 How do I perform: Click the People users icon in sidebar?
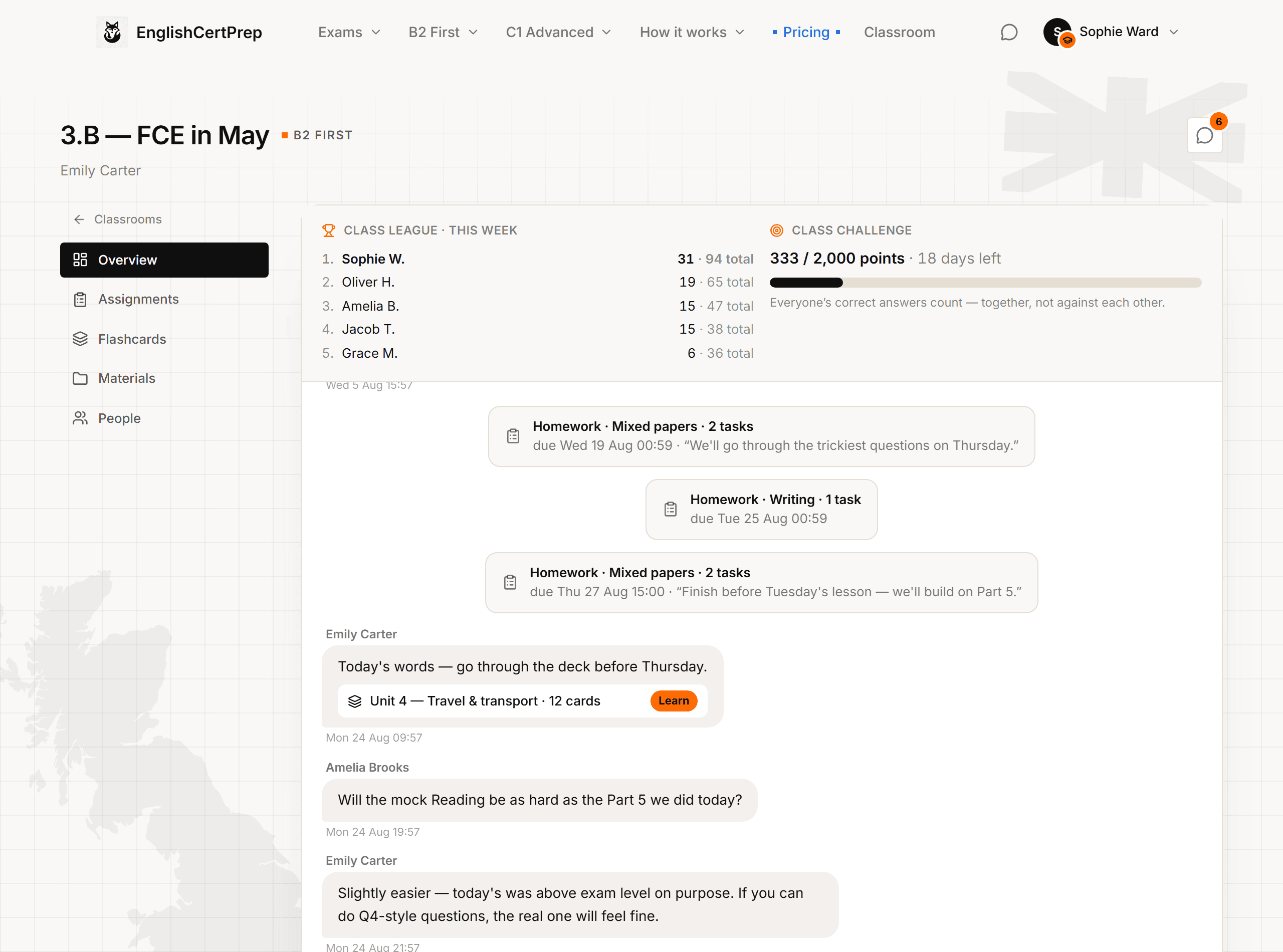tap(80, 418)
